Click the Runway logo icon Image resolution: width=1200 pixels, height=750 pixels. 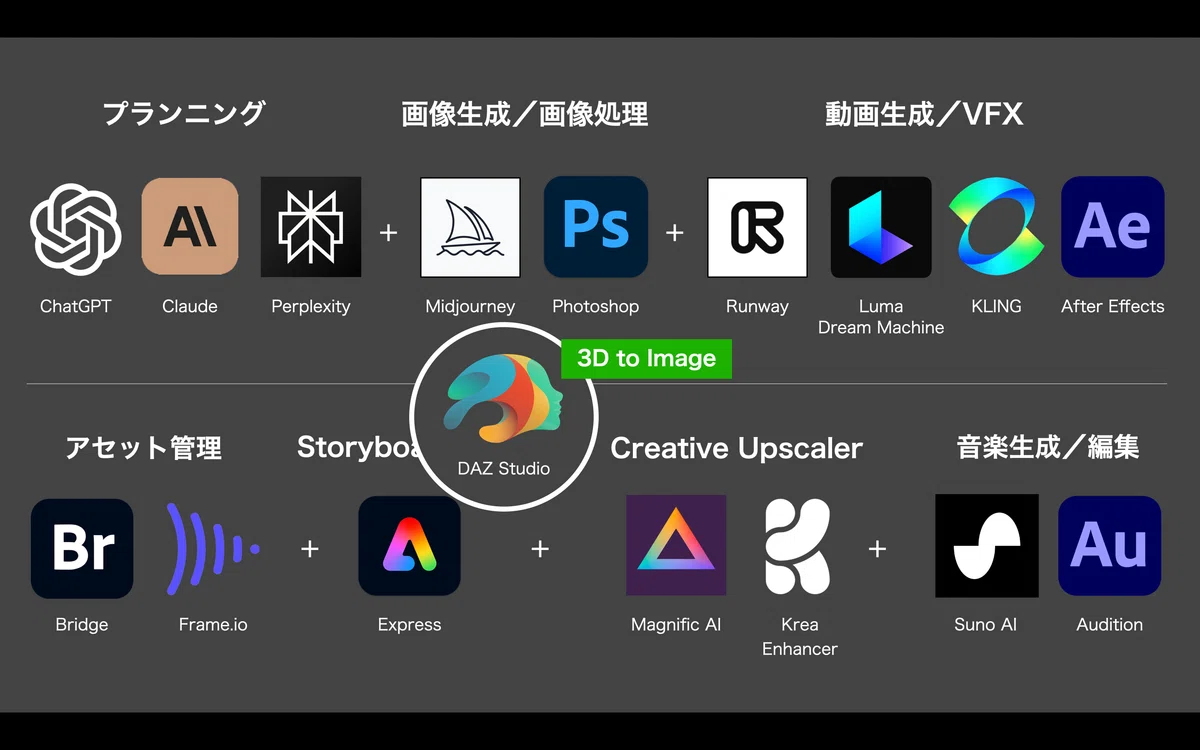click(757, 227)
